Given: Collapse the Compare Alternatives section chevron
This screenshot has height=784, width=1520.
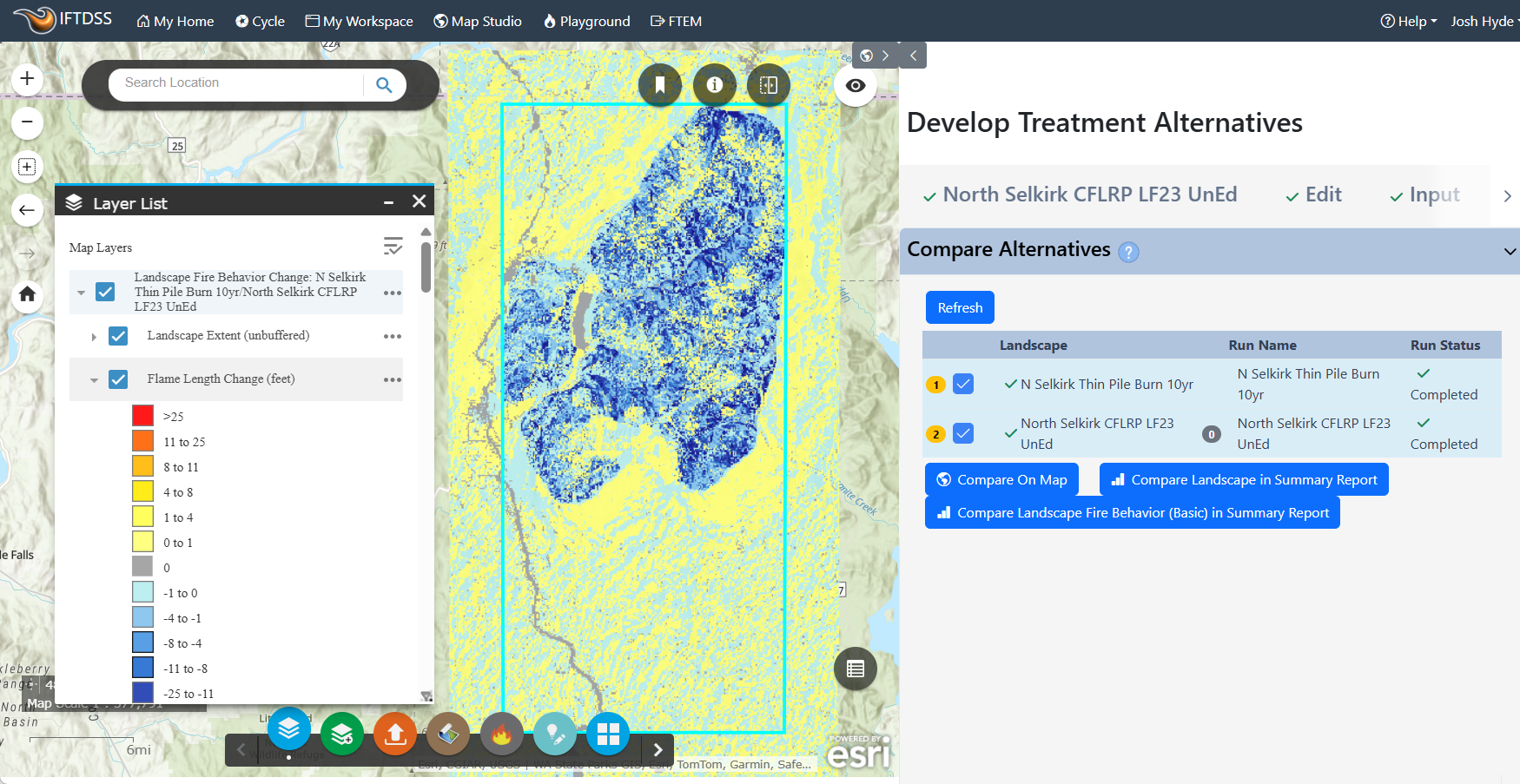Looking at the screenshot, I should [x=1509, y=251].
